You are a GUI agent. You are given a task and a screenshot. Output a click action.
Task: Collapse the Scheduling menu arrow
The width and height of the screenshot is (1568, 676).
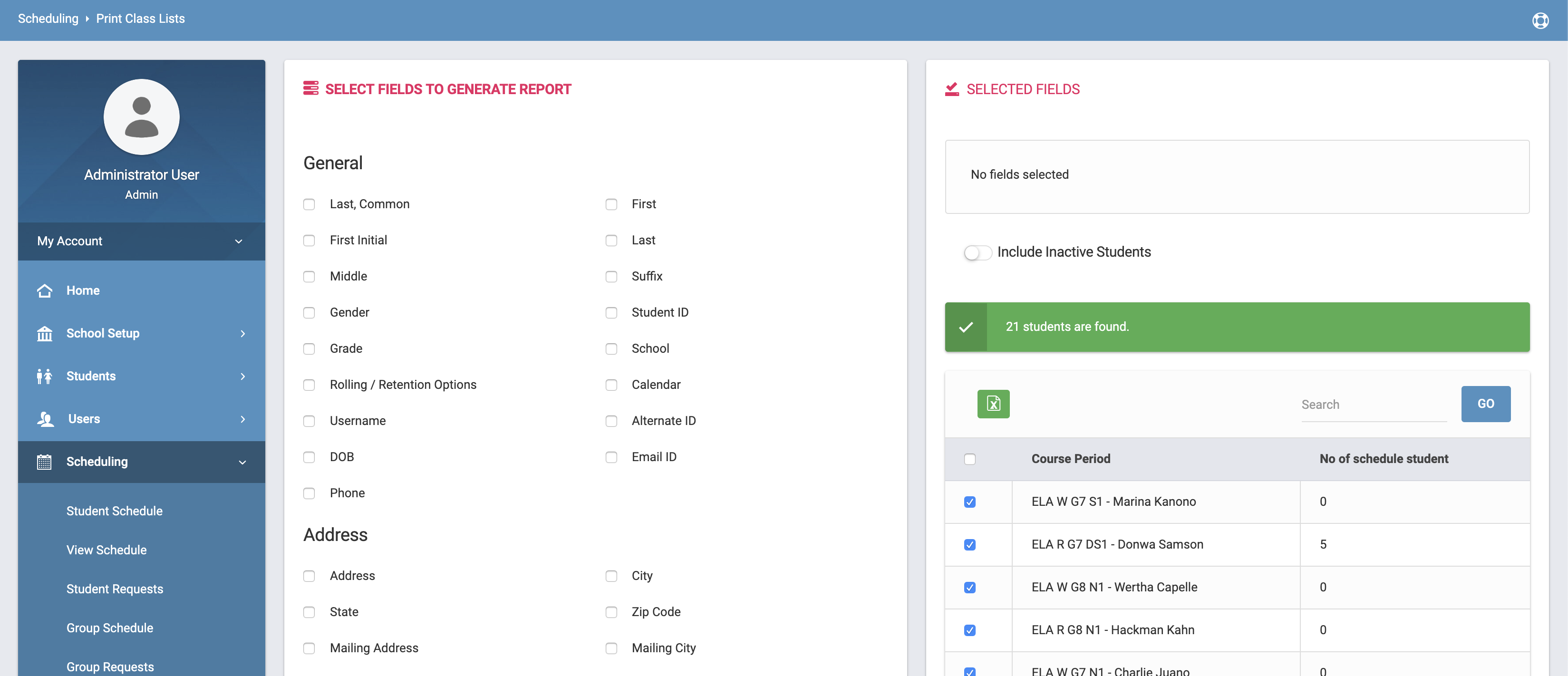242,462
